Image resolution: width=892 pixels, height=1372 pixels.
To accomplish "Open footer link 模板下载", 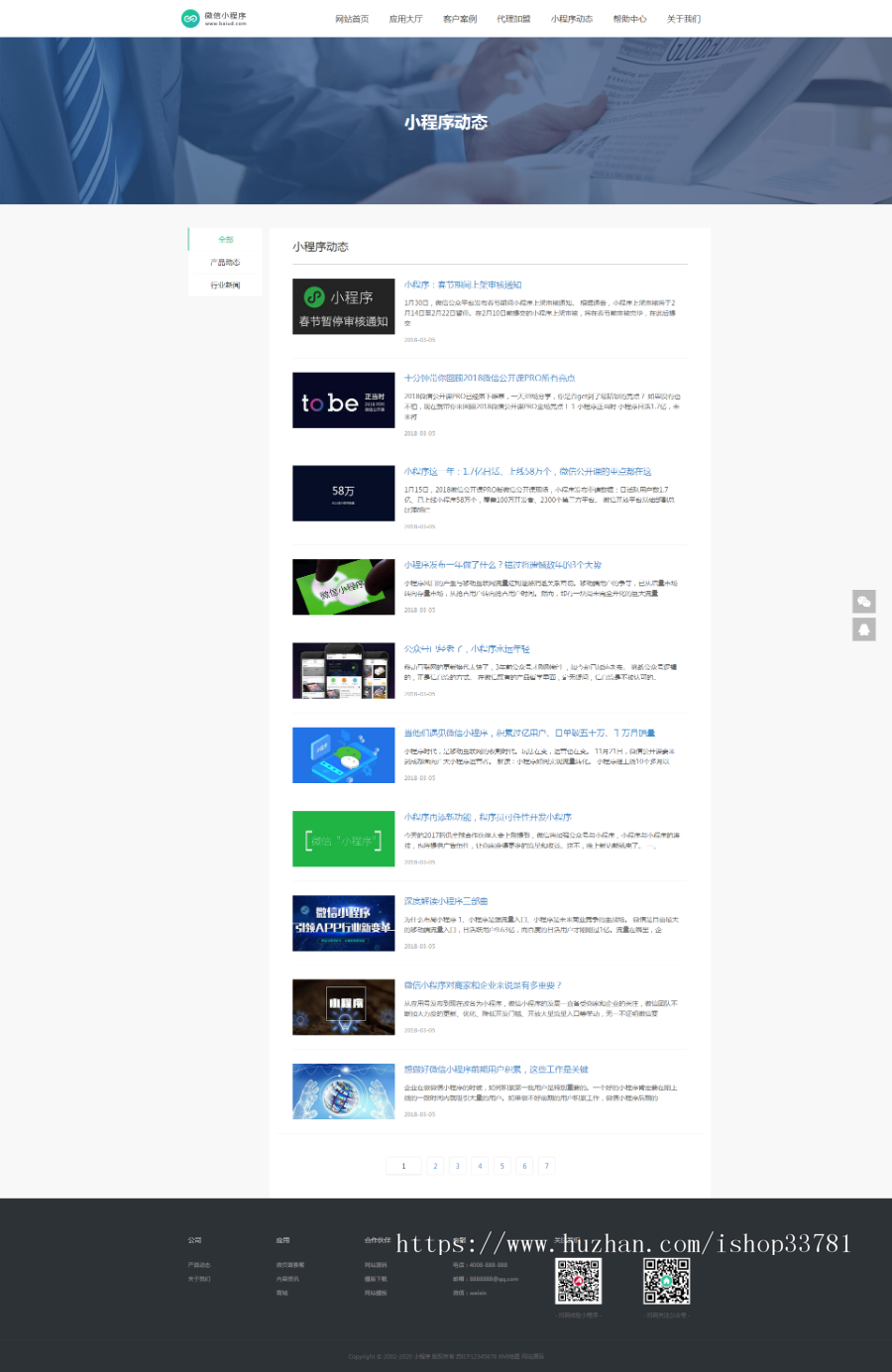I will coord(376,1279).
